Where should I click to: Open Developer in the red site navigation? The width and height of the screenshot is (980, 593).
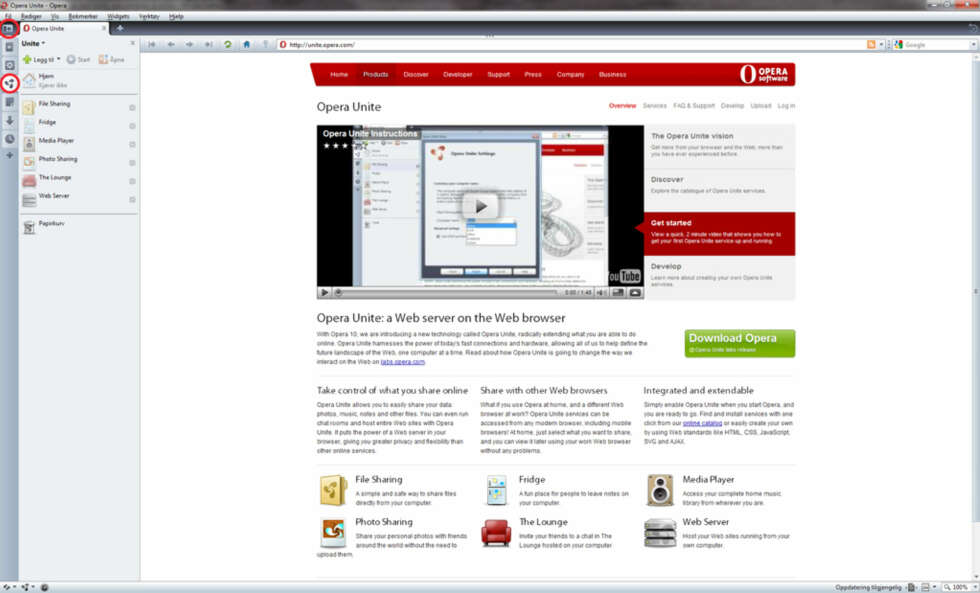[458, 74]
